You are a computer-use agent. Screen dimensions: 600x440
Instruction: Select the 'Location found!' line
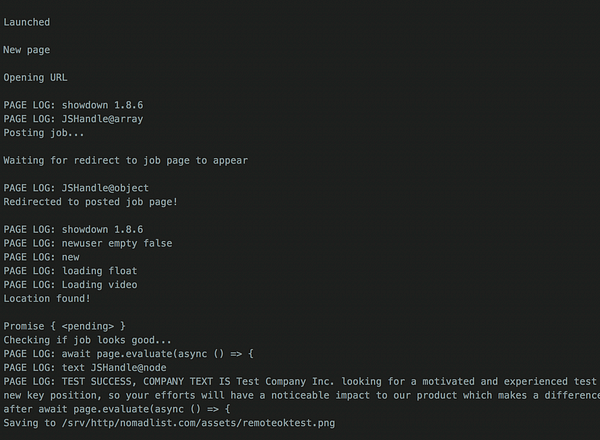(x=47, y=298)
